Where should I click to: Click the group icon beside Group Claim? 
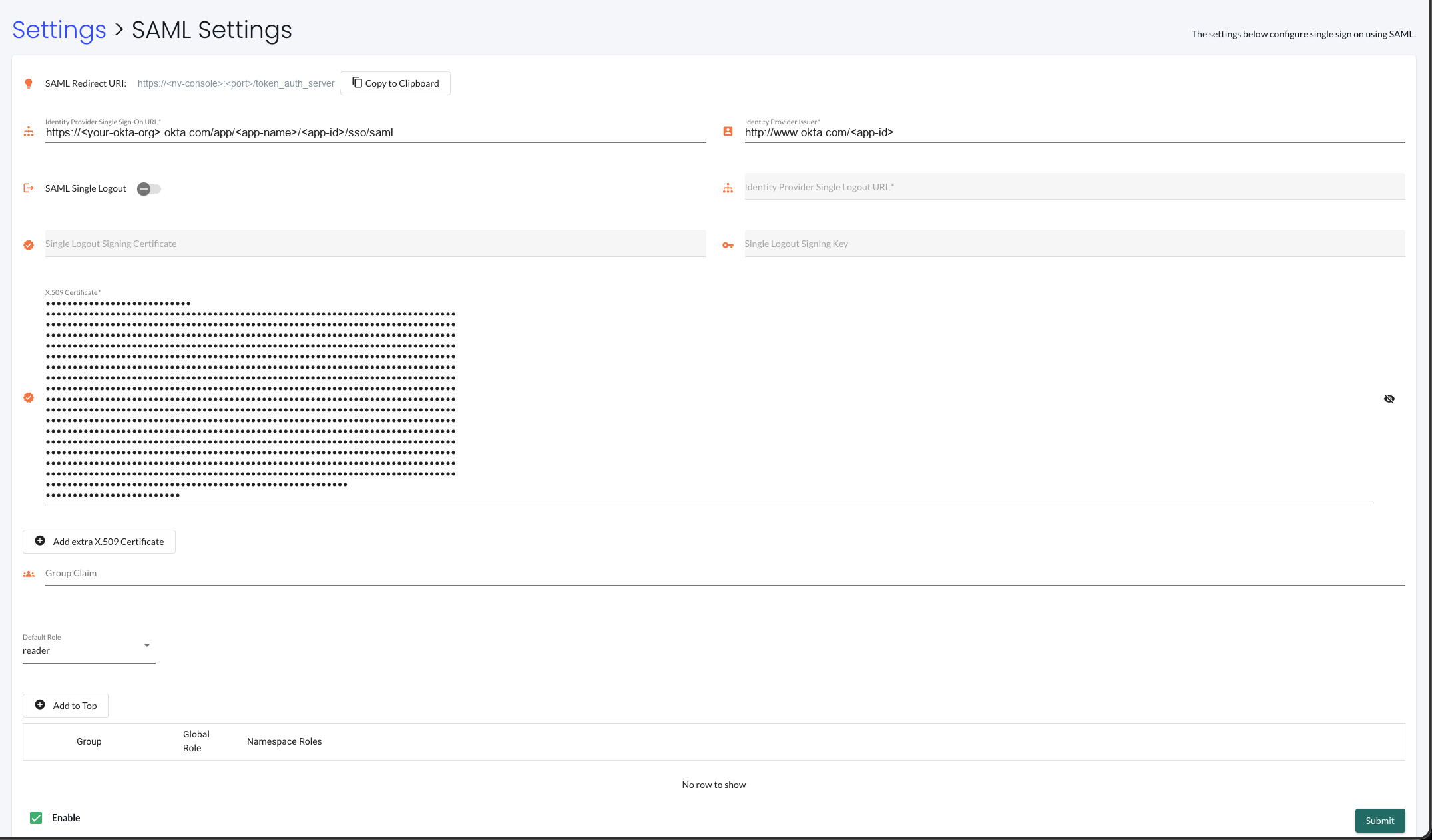pos(29,574)
